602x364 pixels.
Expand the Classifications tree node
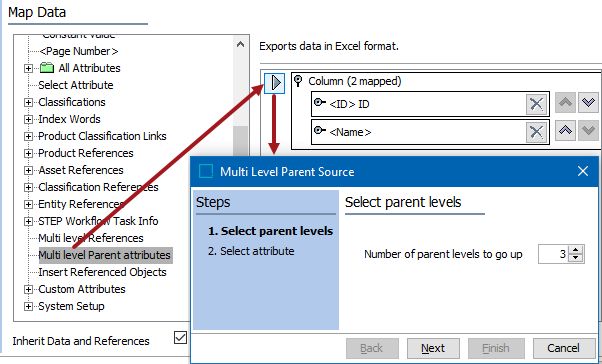[x=28, y=103]
